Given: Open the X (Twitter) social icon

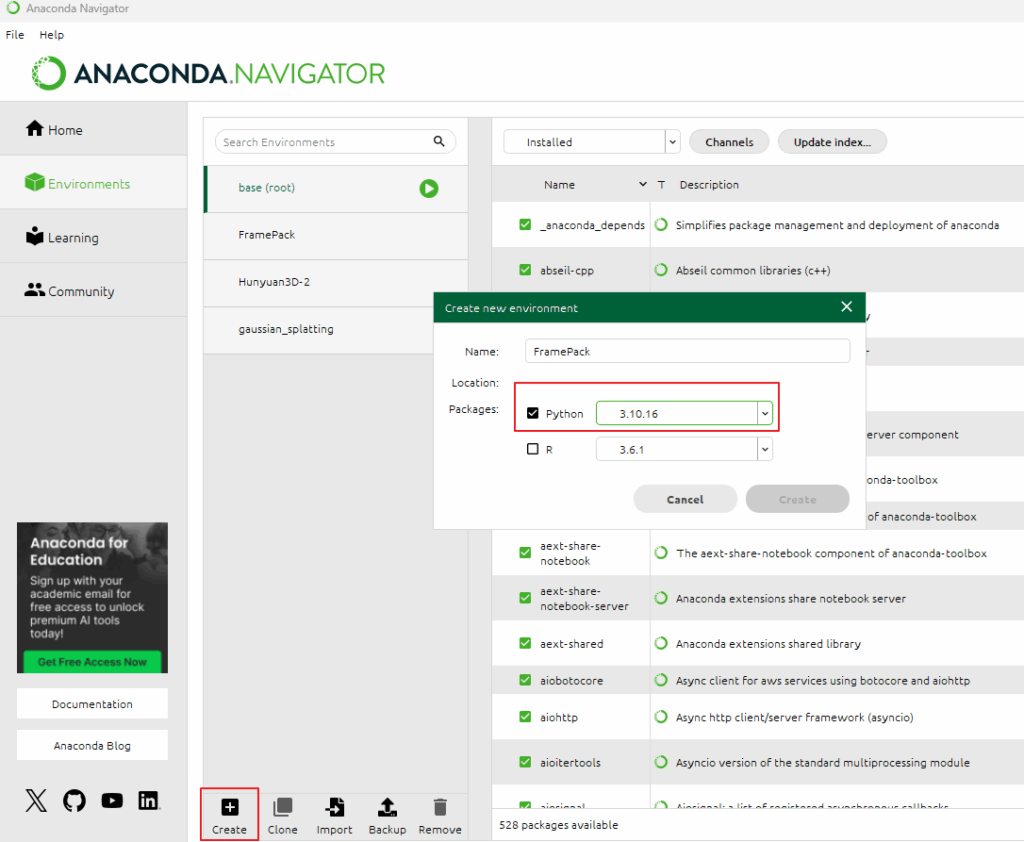Looking at the screenshot, I should coord(37,800).
